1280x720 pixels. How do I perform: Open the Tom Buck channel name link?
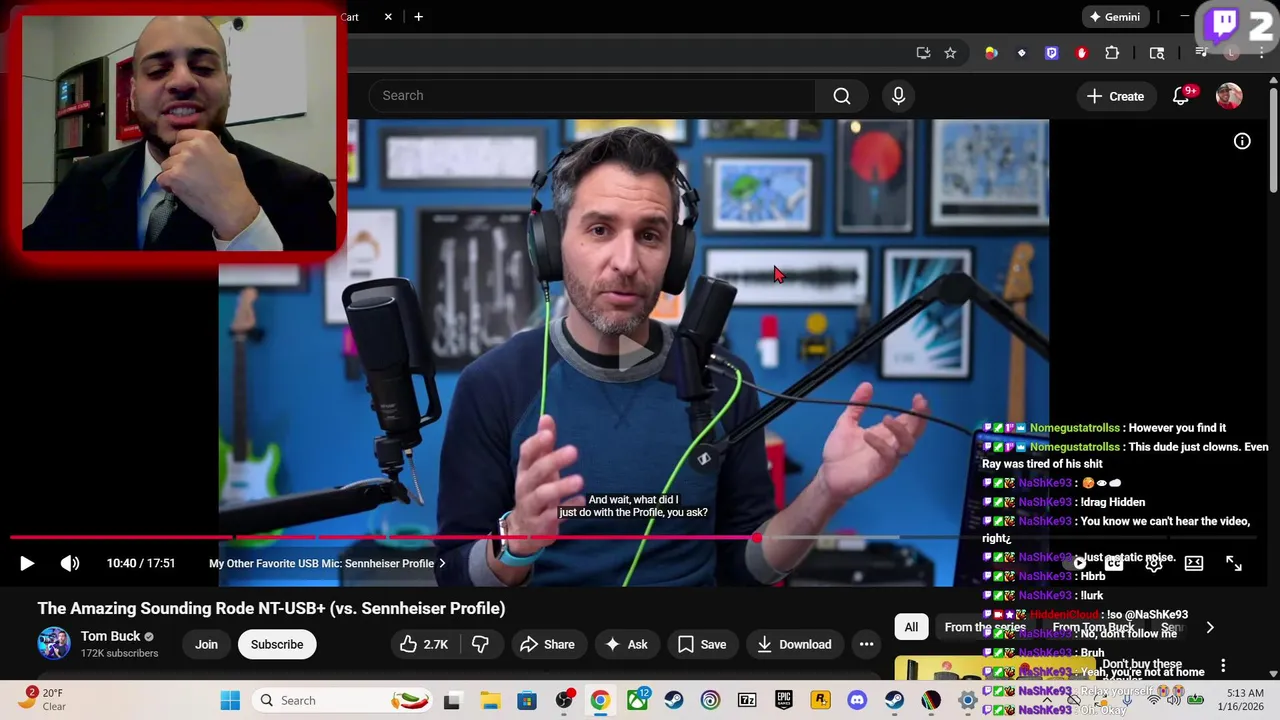tap(110, 636)
